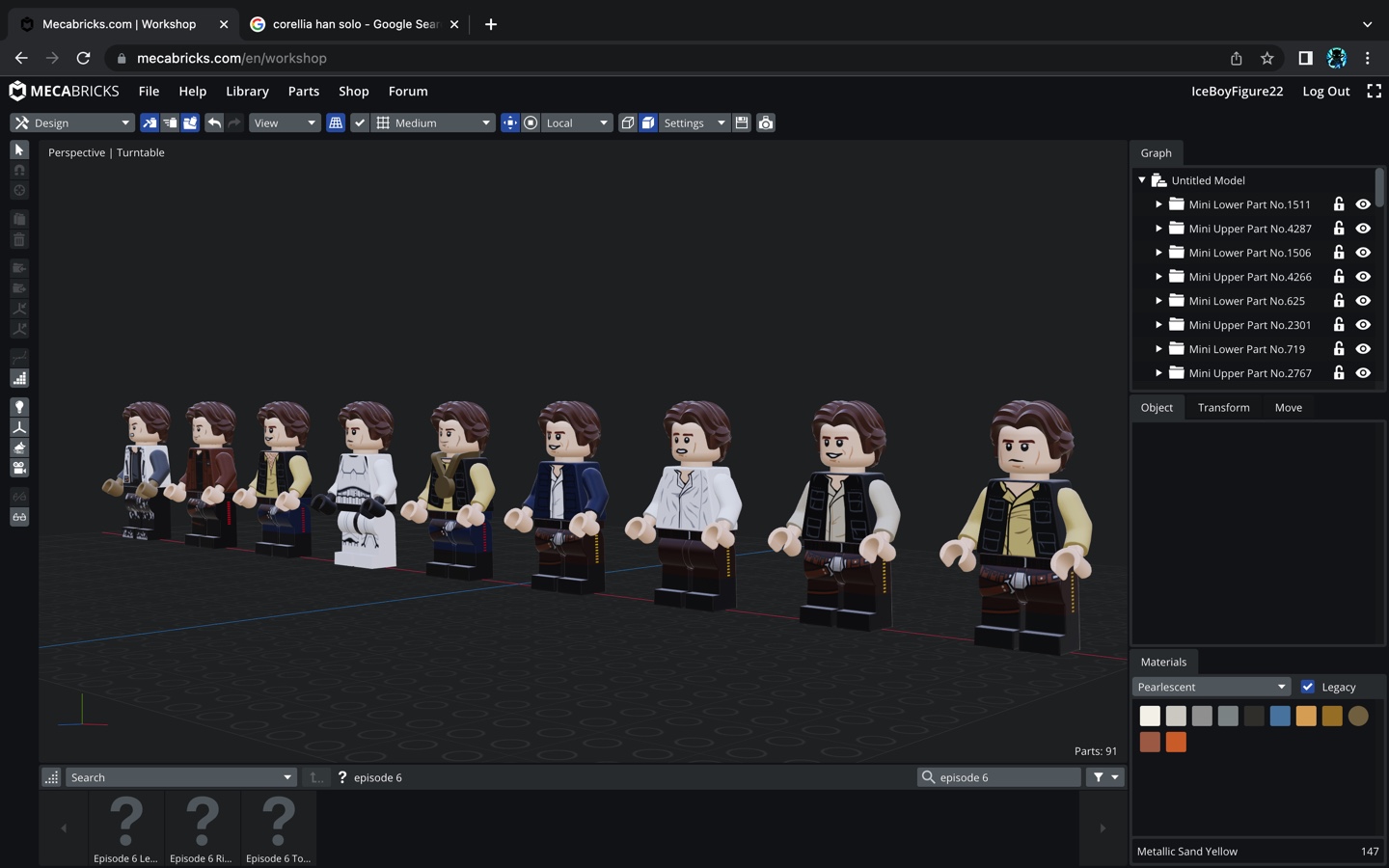1389x868 pixels.
Task: Click the third blue folder toolbar icon
Action: coord(190,122)
